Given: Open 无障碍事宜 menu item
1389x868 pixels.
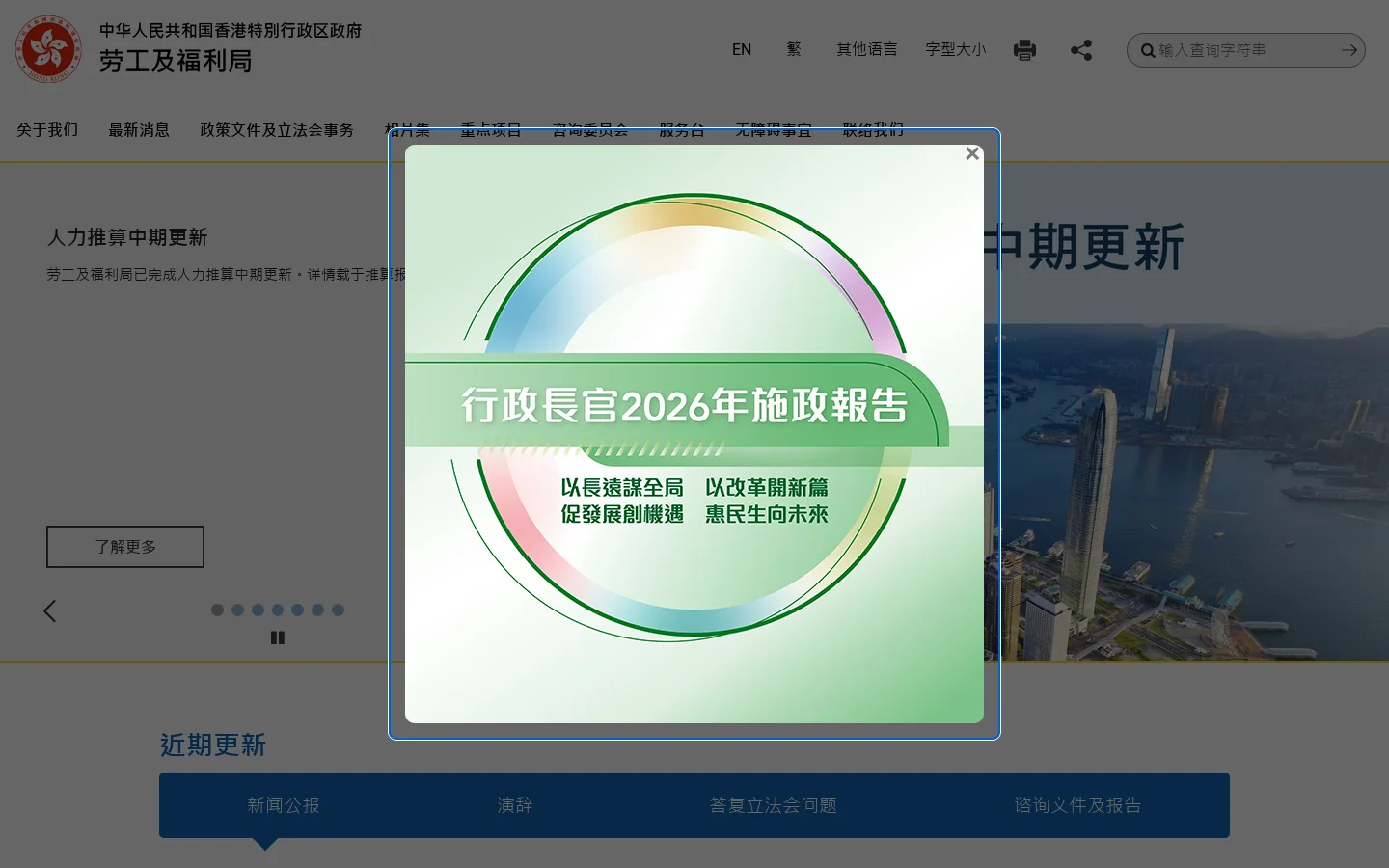Looking at the screenshot, I should (774, 130).
